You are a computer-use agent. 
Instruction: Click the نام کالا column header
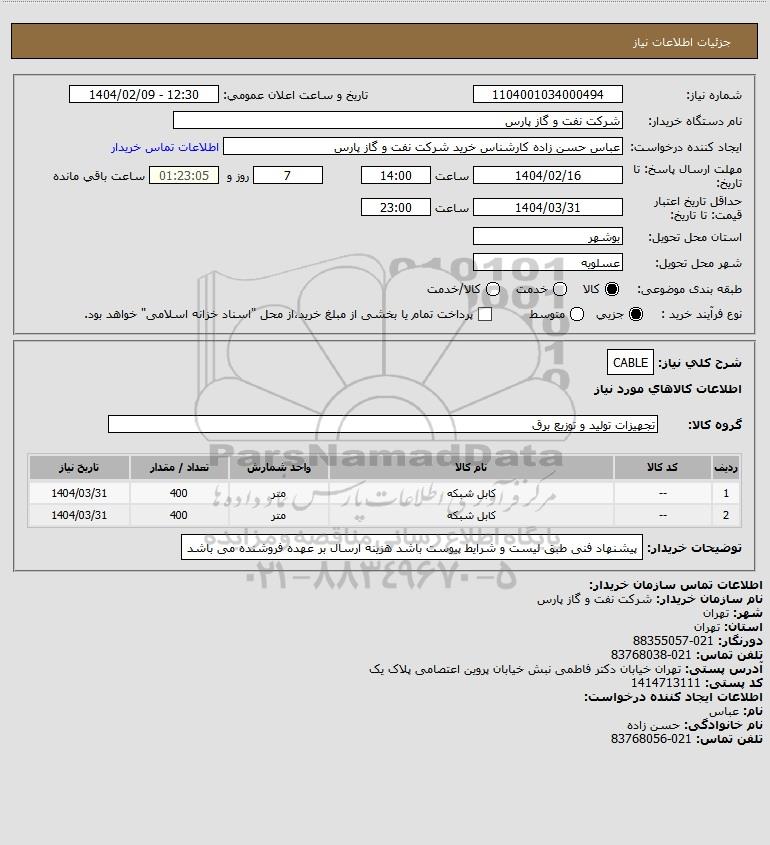coord(471,467)
